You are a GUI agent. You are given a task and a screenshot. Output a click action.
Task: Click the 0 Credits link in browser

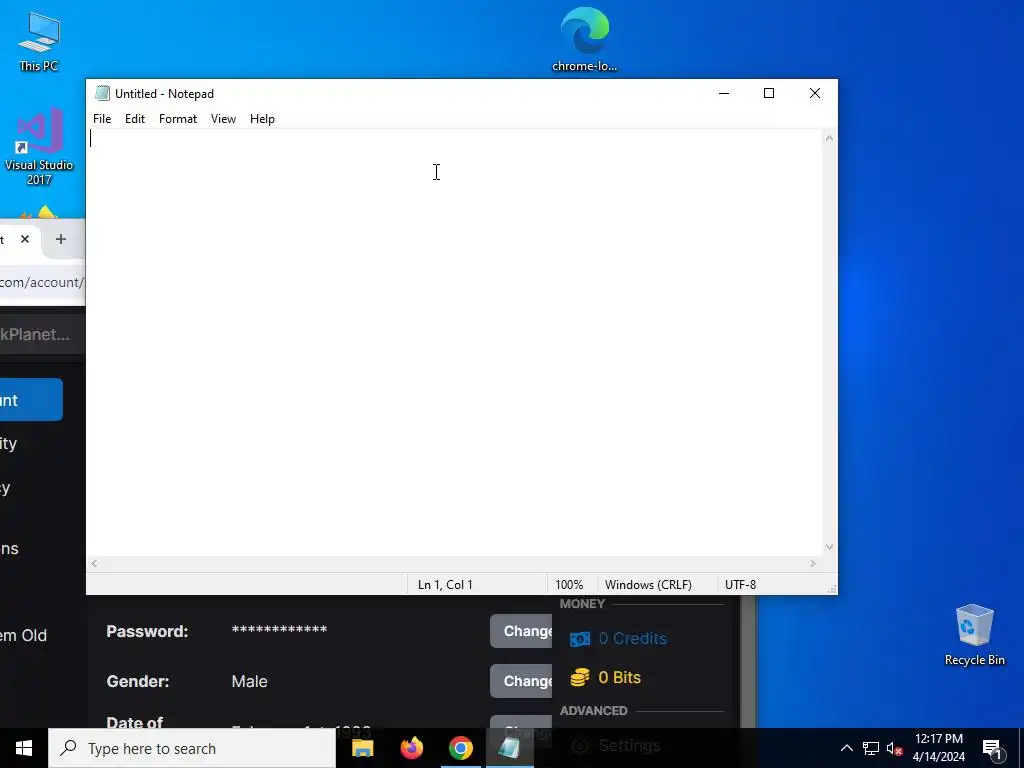point(632,638)
